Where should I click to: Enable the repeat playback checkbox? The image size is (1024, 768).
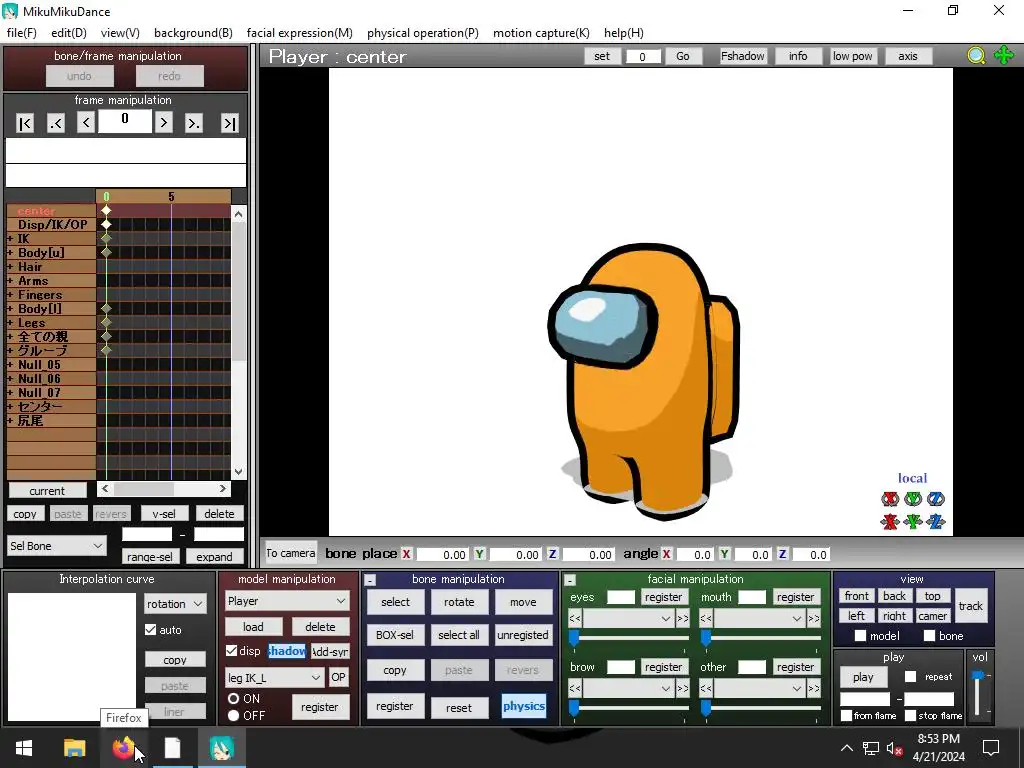point(910,677)
